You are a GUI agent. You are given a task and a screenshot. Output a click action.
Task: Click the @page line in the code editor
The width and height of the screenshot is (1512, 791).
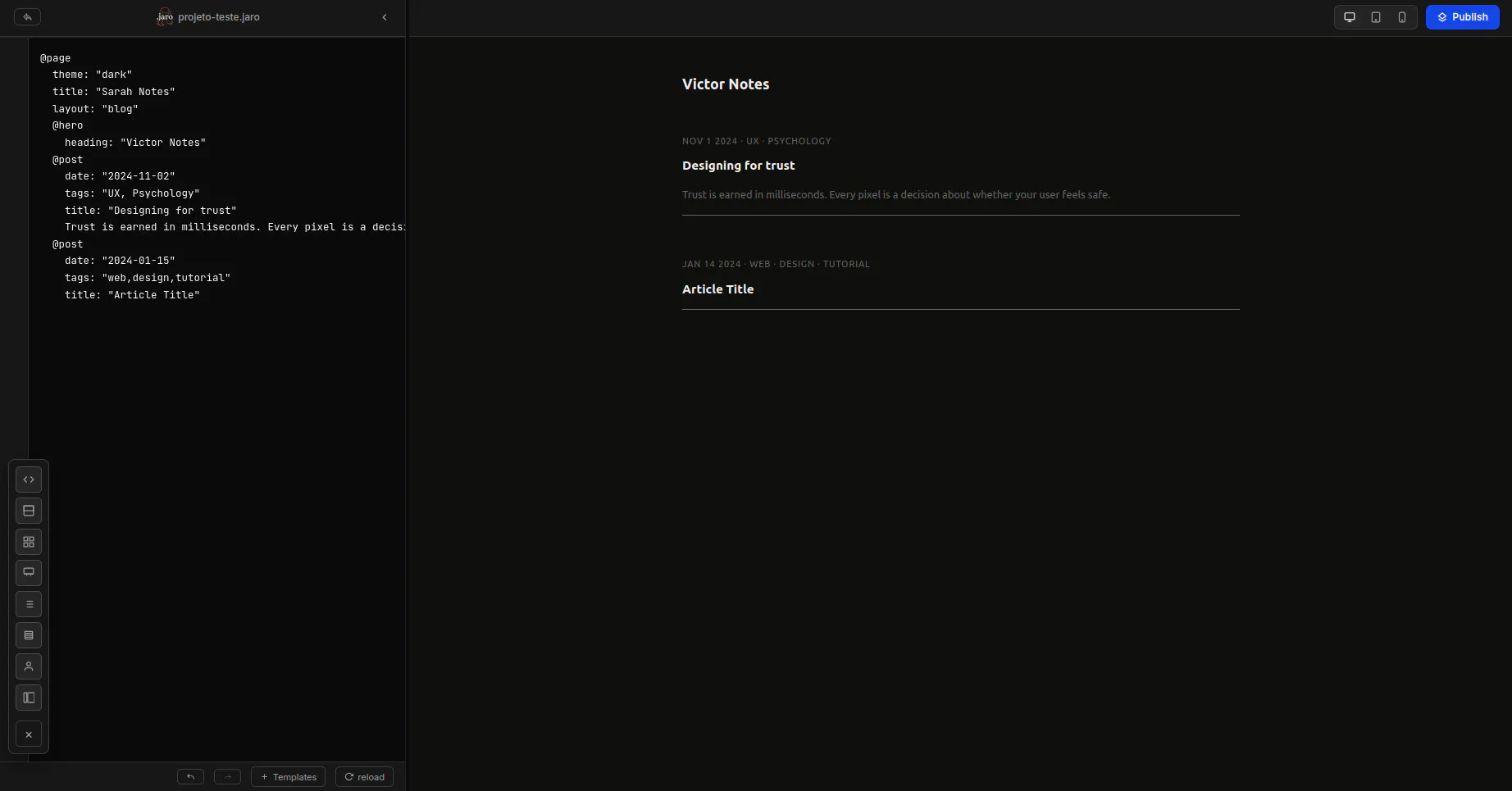click(56, 58)
